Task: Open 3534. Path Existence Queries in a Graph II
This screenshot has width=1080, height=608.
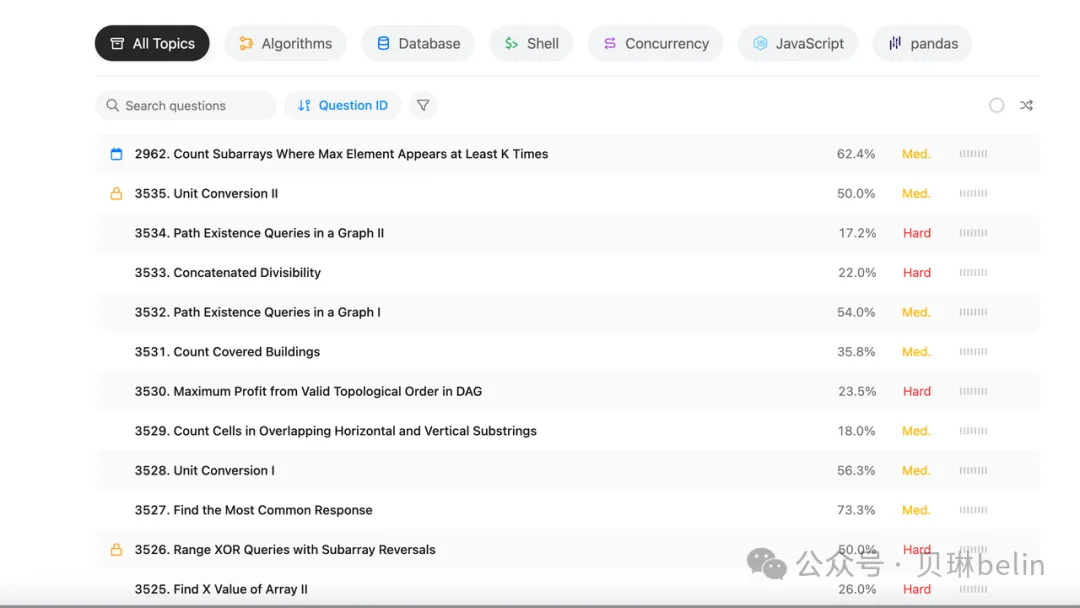Action: tap(260, 233)
